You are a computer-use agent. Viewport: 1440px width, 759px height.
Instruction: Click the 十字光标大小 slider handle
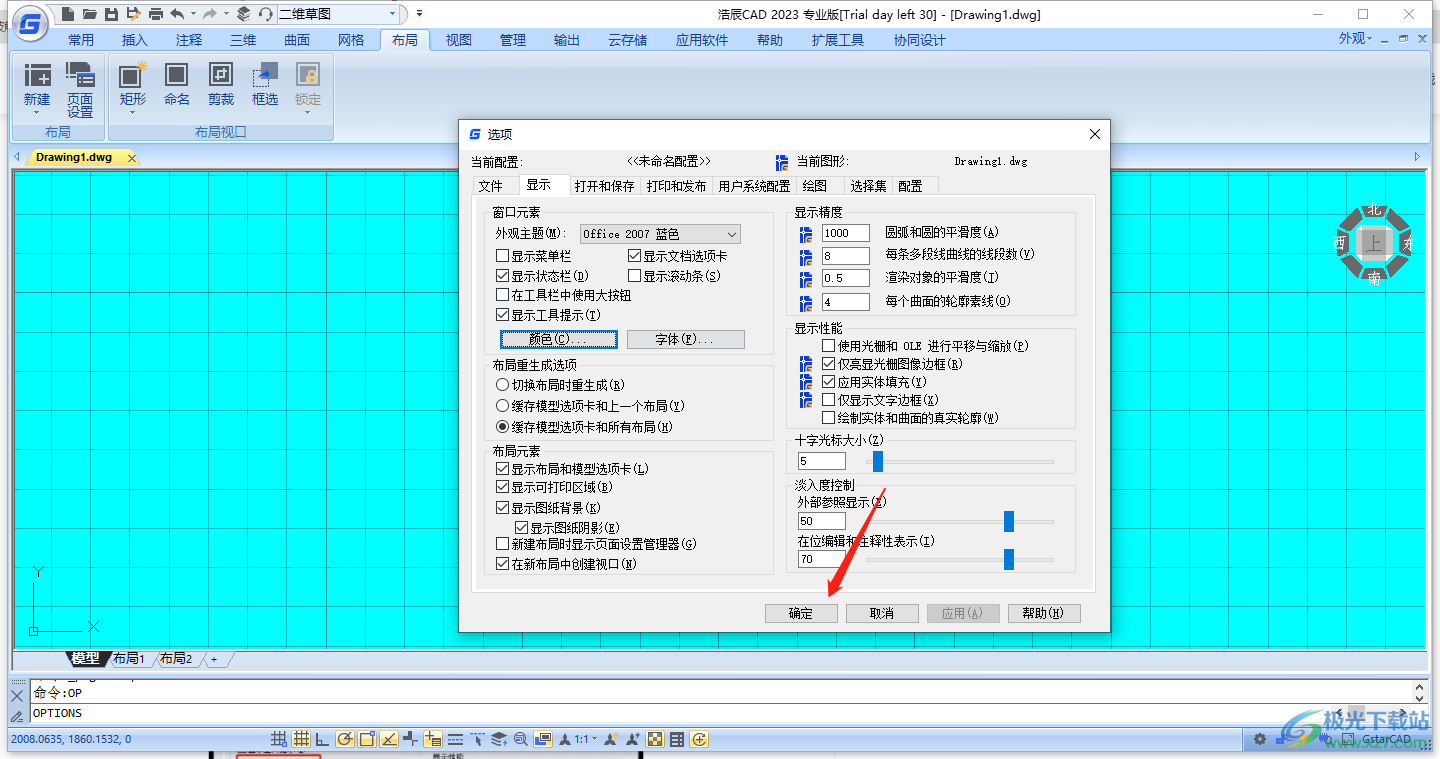click(x=878, y=461)
